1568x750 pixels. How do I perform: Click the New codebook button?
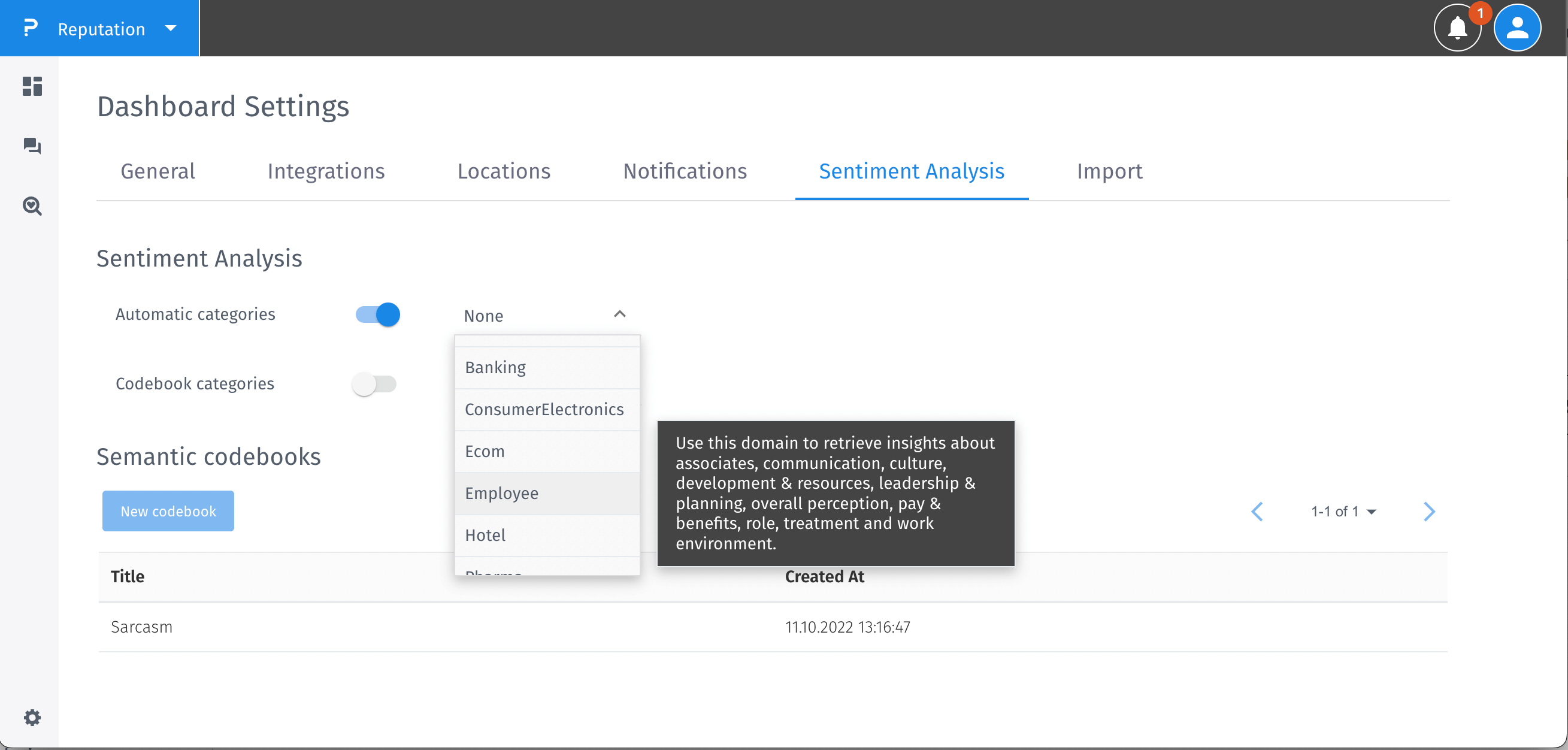click(168, 511)
